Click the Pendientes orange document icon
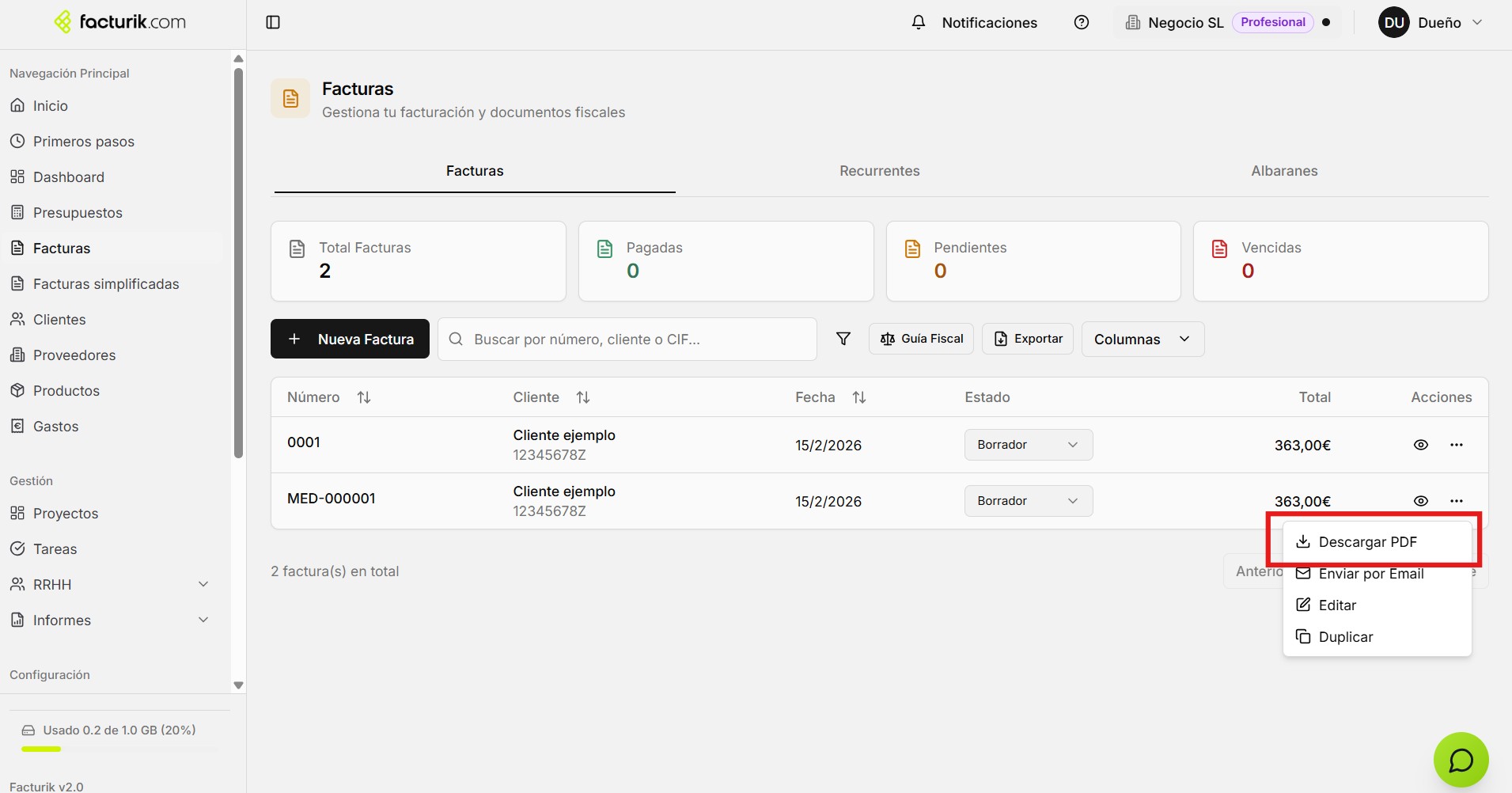The width and height of the screenshot is (1512, 793). tap(912, 249)
